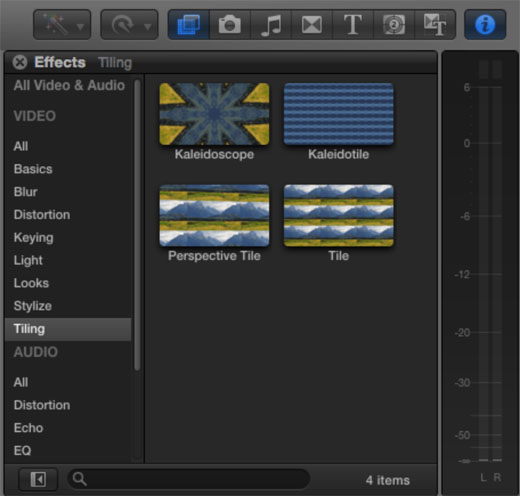Viewport: 520px width, 496px height.
Task: Open the Transitions browser icon
Action: click(x=312, y=25)
